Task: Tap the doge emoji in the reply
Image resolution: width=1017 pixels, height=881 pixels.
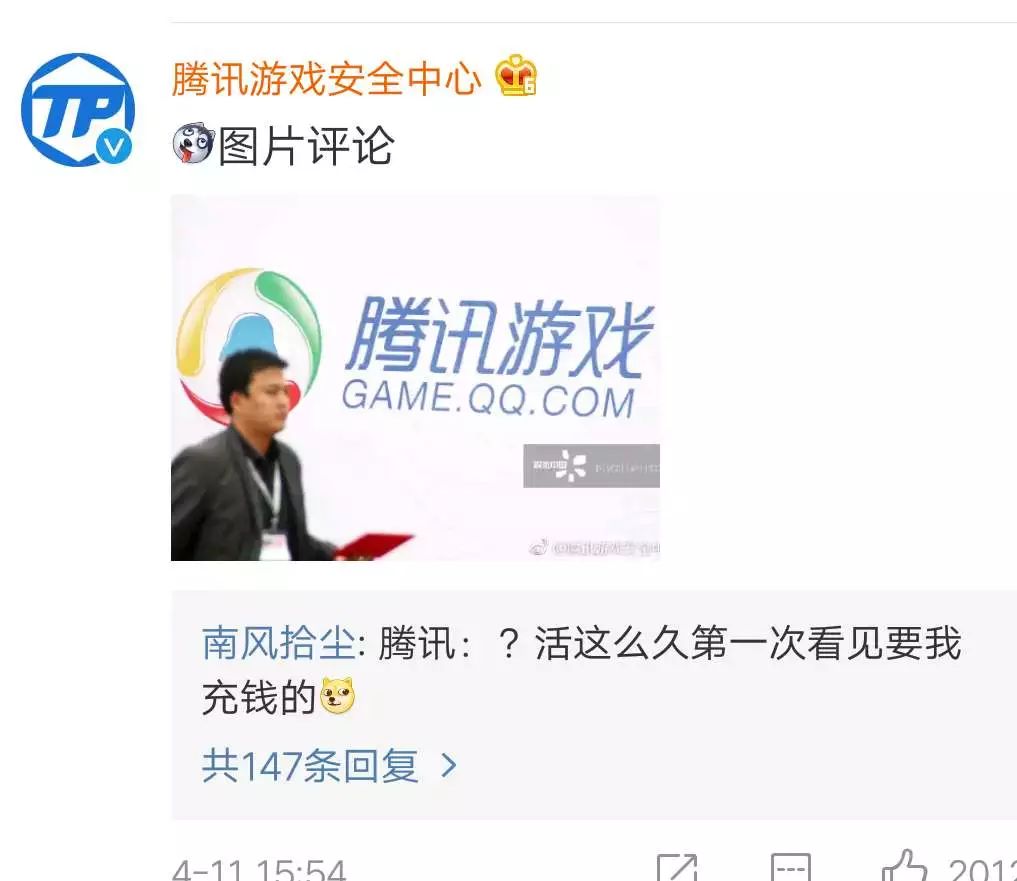Action: tap(338, 696)
